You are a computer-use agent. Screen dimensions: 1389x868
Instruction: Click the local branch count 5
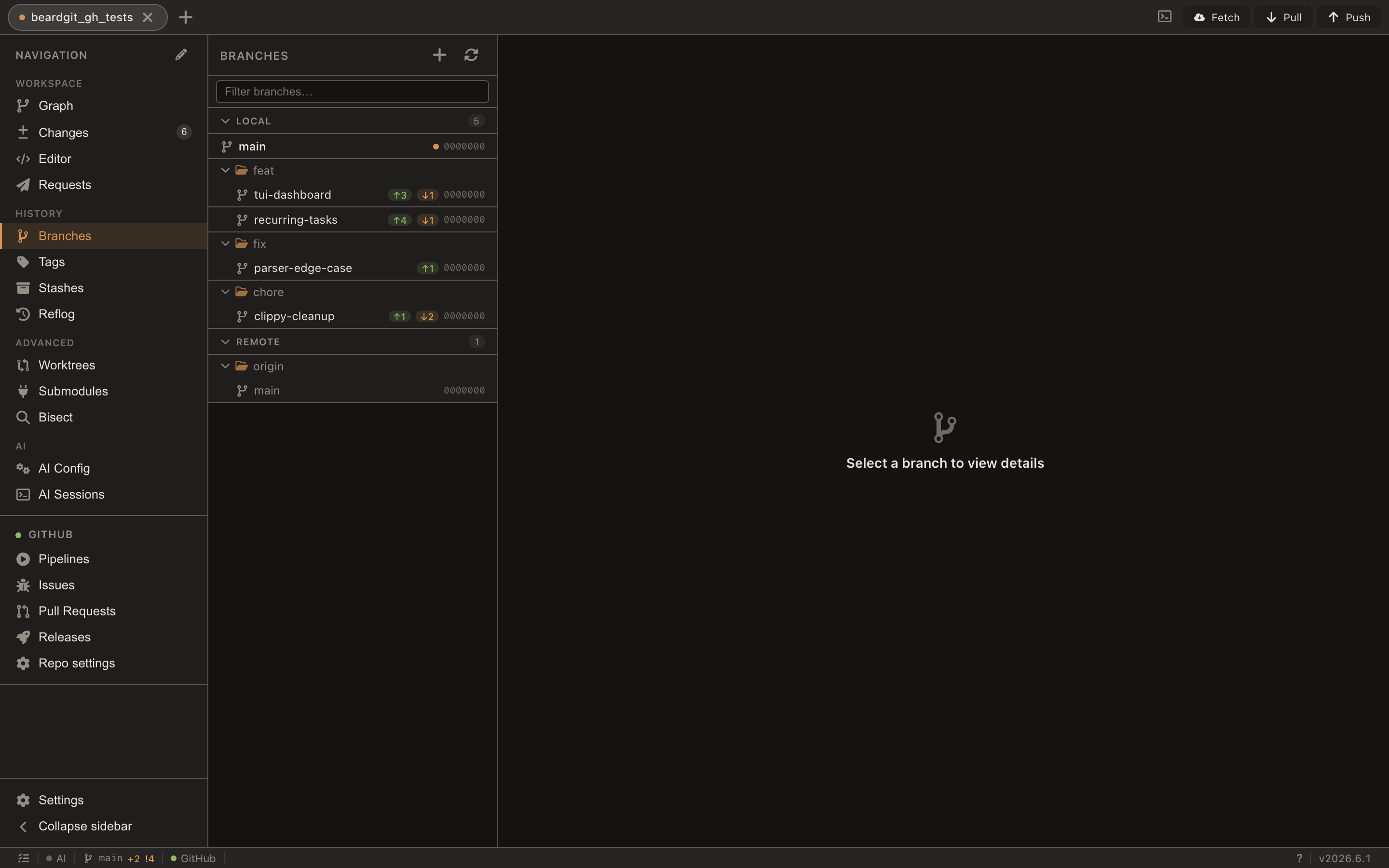(x=476, y=121)
